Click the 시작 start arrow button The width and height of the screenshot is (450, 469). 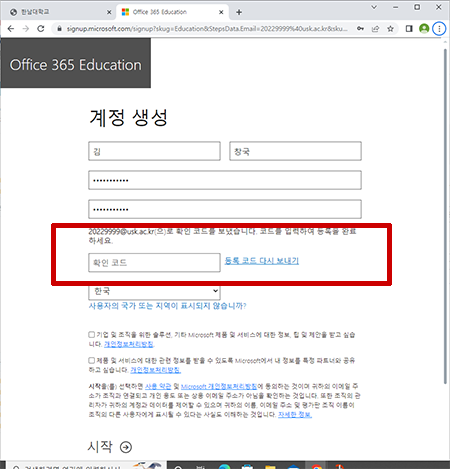(110, 447)
